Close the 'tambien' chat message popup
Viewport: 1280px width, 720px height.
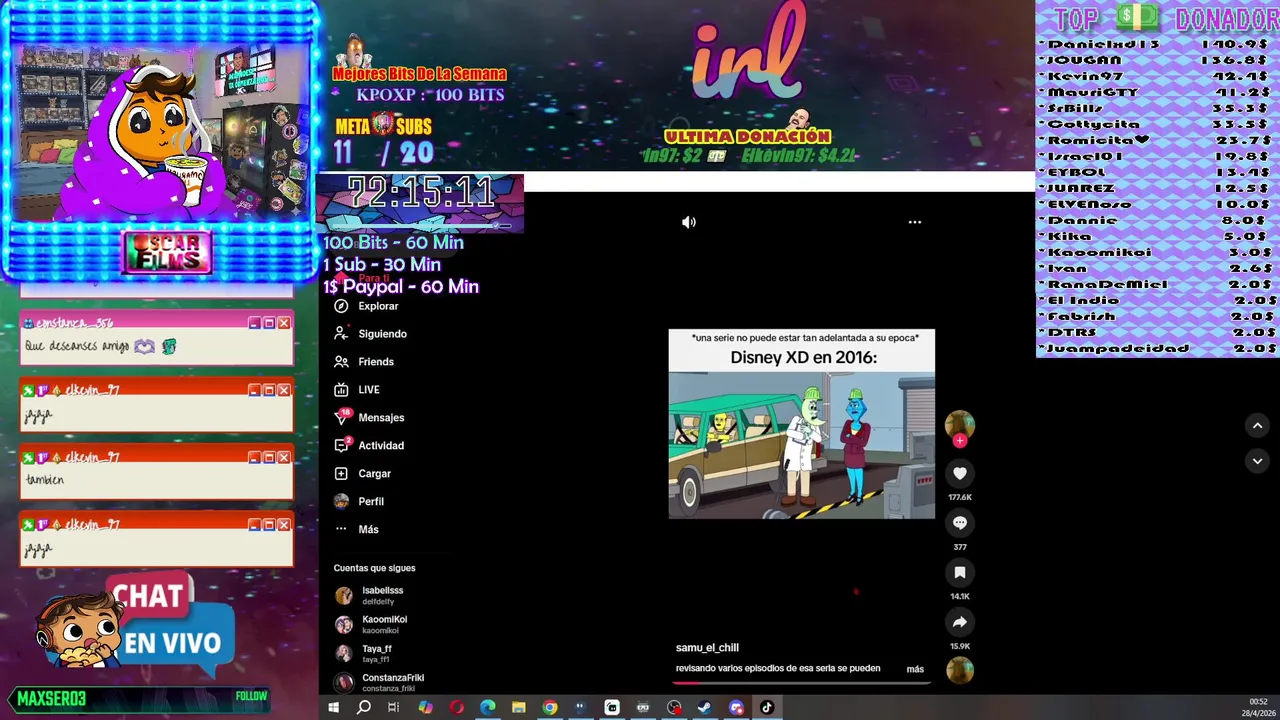coord(284,458)
